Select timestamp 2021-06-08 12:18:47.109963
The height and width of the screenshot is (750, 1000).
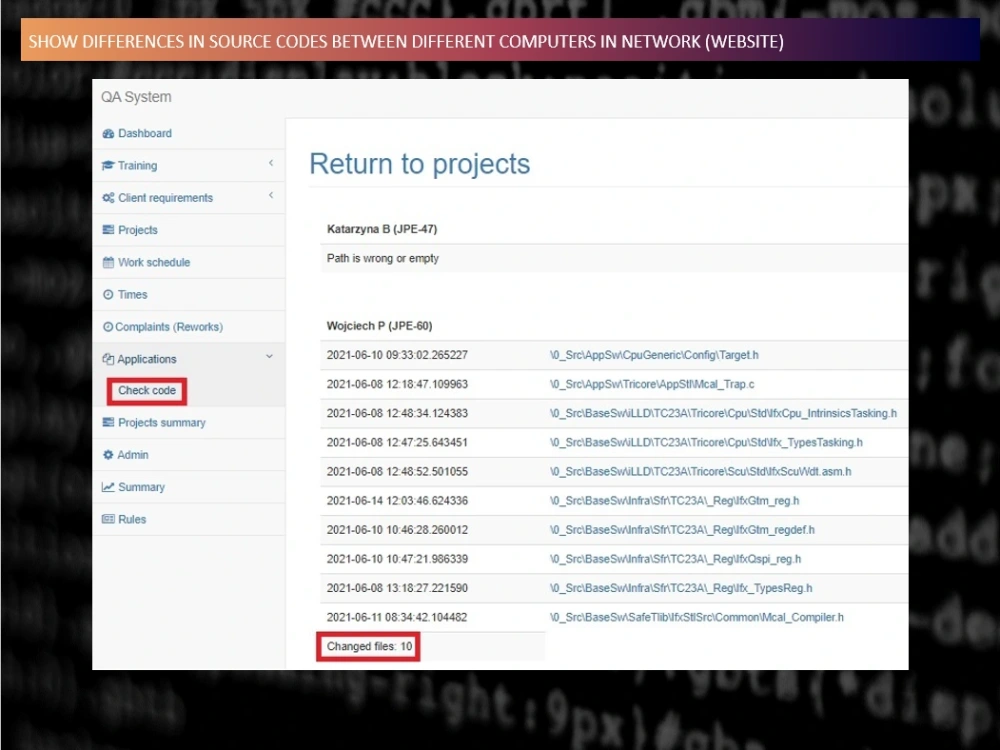[397, 384]
